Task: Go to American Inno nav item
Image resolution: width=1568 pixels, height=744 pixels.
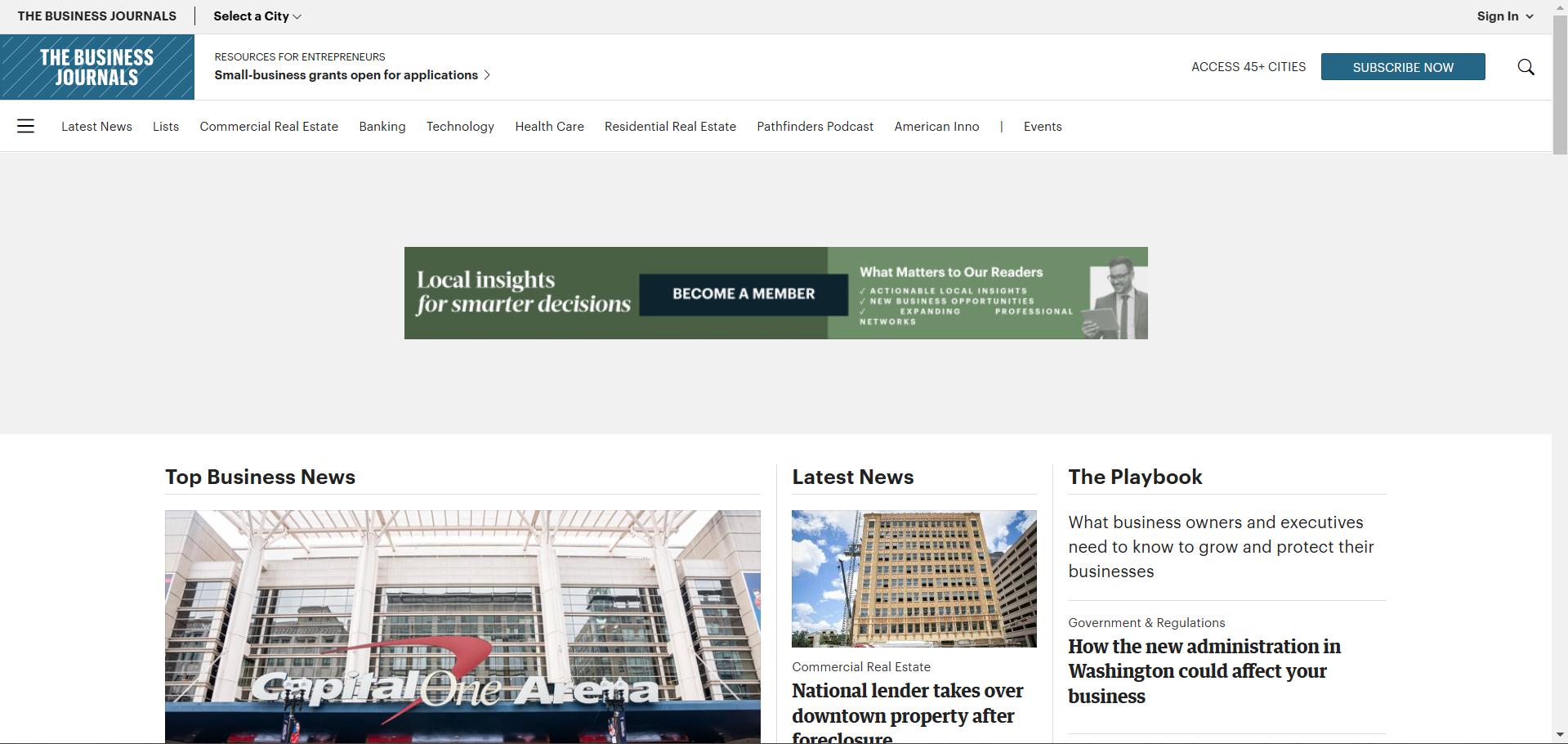Action: [936, 127]
